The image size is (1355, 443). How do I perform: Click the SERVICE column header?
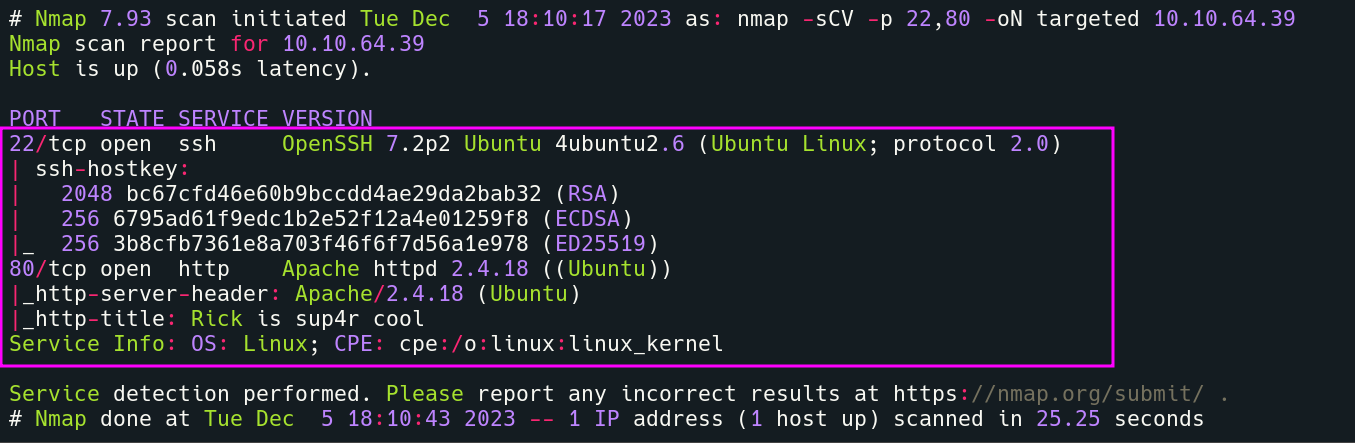pyautogui.click(x=224, y=119)
